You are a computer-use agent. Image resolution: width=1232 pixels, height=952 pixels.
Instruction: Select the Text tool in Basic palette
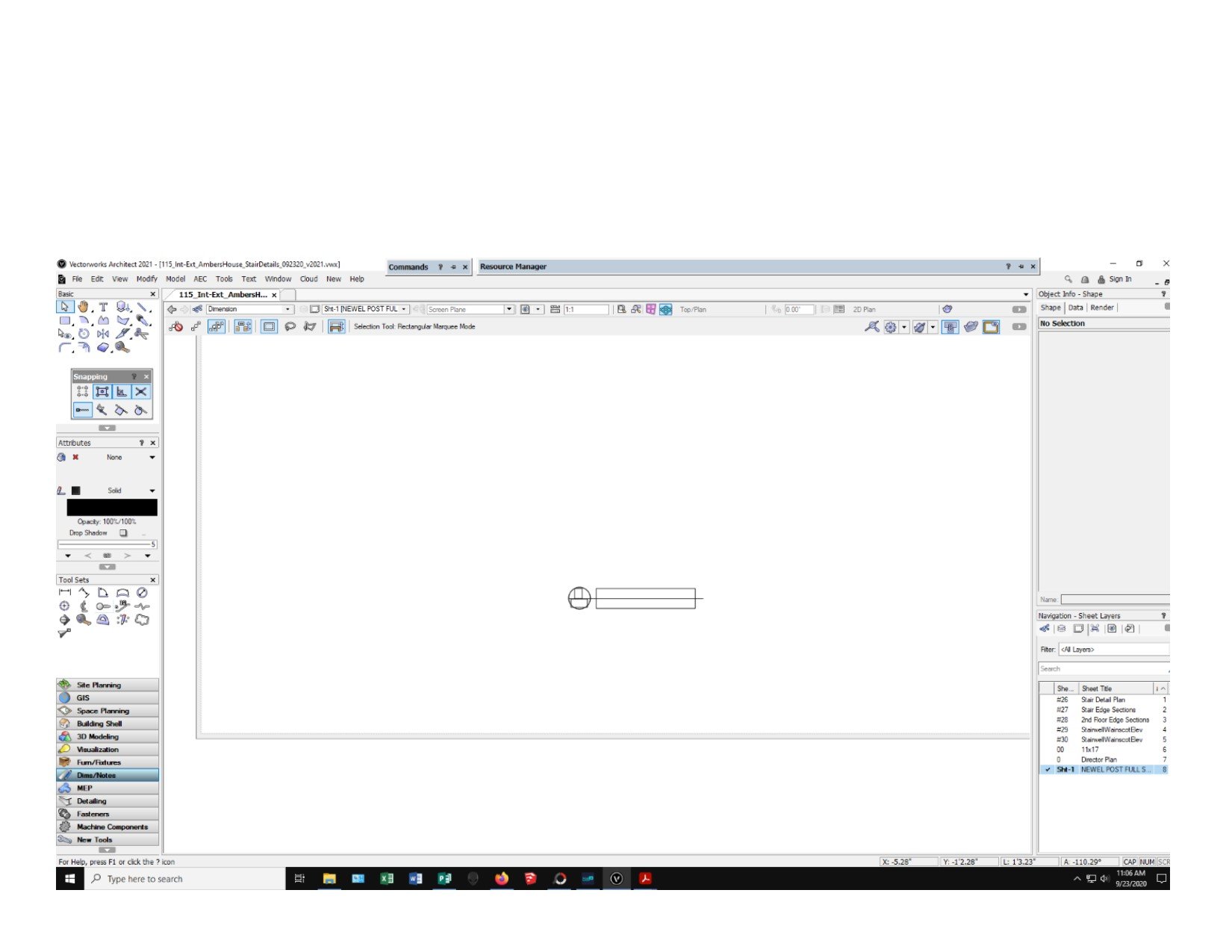[x=103, y=307]
